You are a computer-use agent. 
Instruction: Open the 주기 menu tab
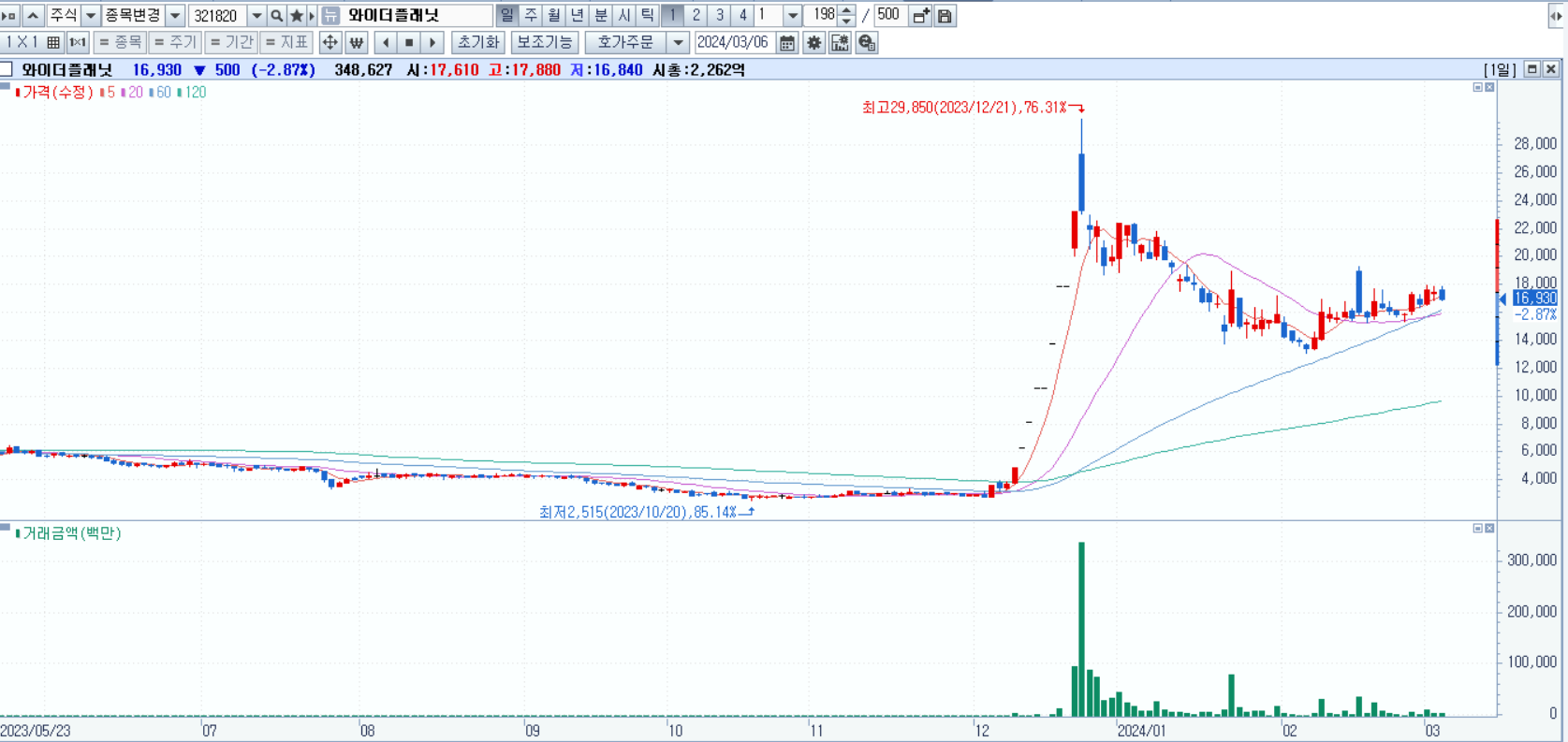[175, 42]
